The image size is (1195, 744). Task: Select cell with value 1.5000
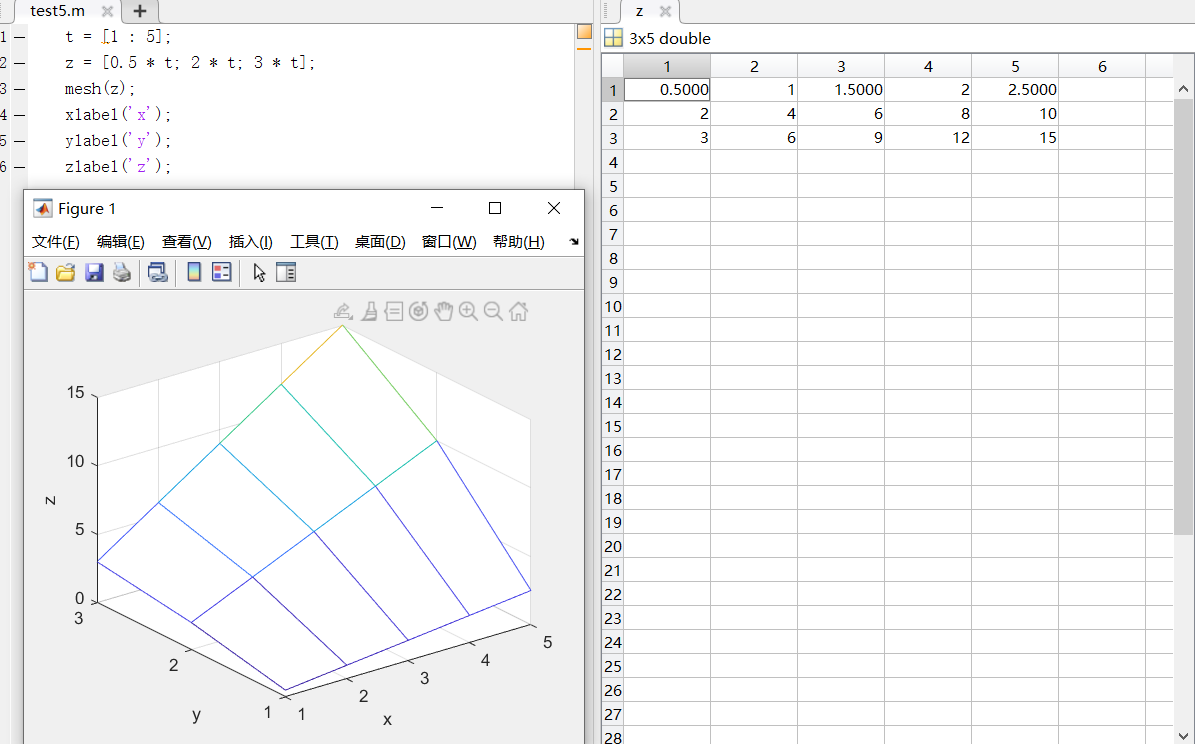point(841,89)
